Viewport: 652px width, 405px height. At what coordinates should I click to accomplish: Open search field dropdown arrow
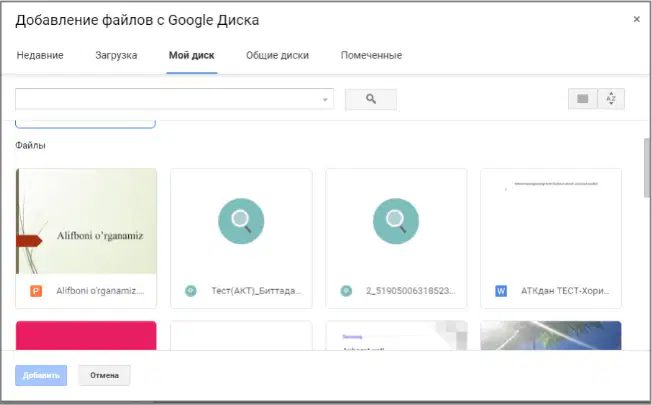(x=325, y=99)
